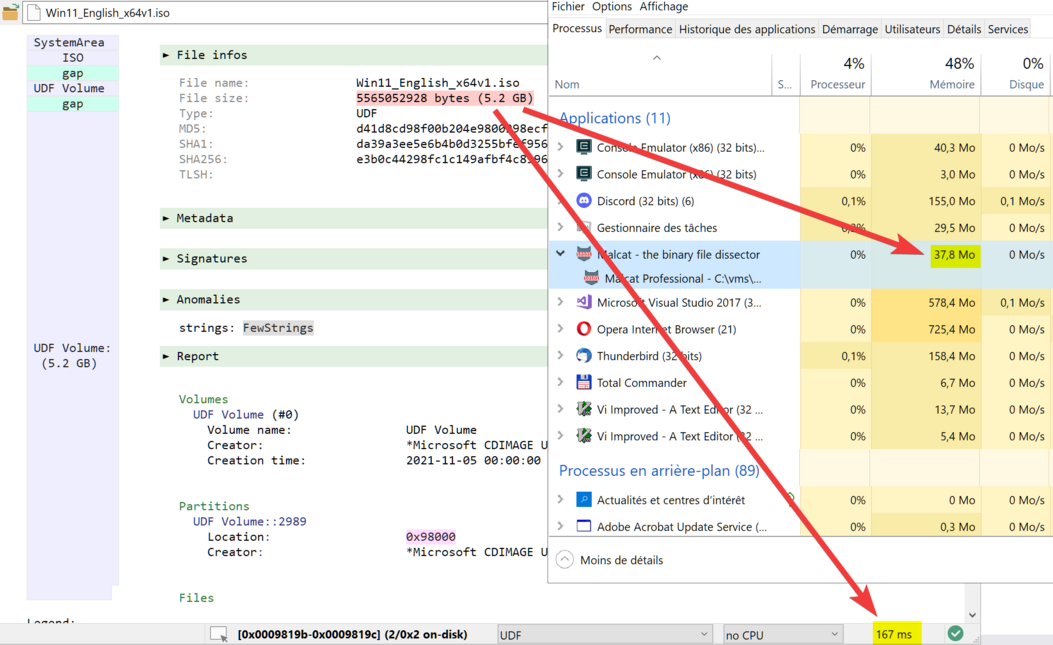
Task: Sort processes by the Mémoire column
Action: click(x=924, y=74)
